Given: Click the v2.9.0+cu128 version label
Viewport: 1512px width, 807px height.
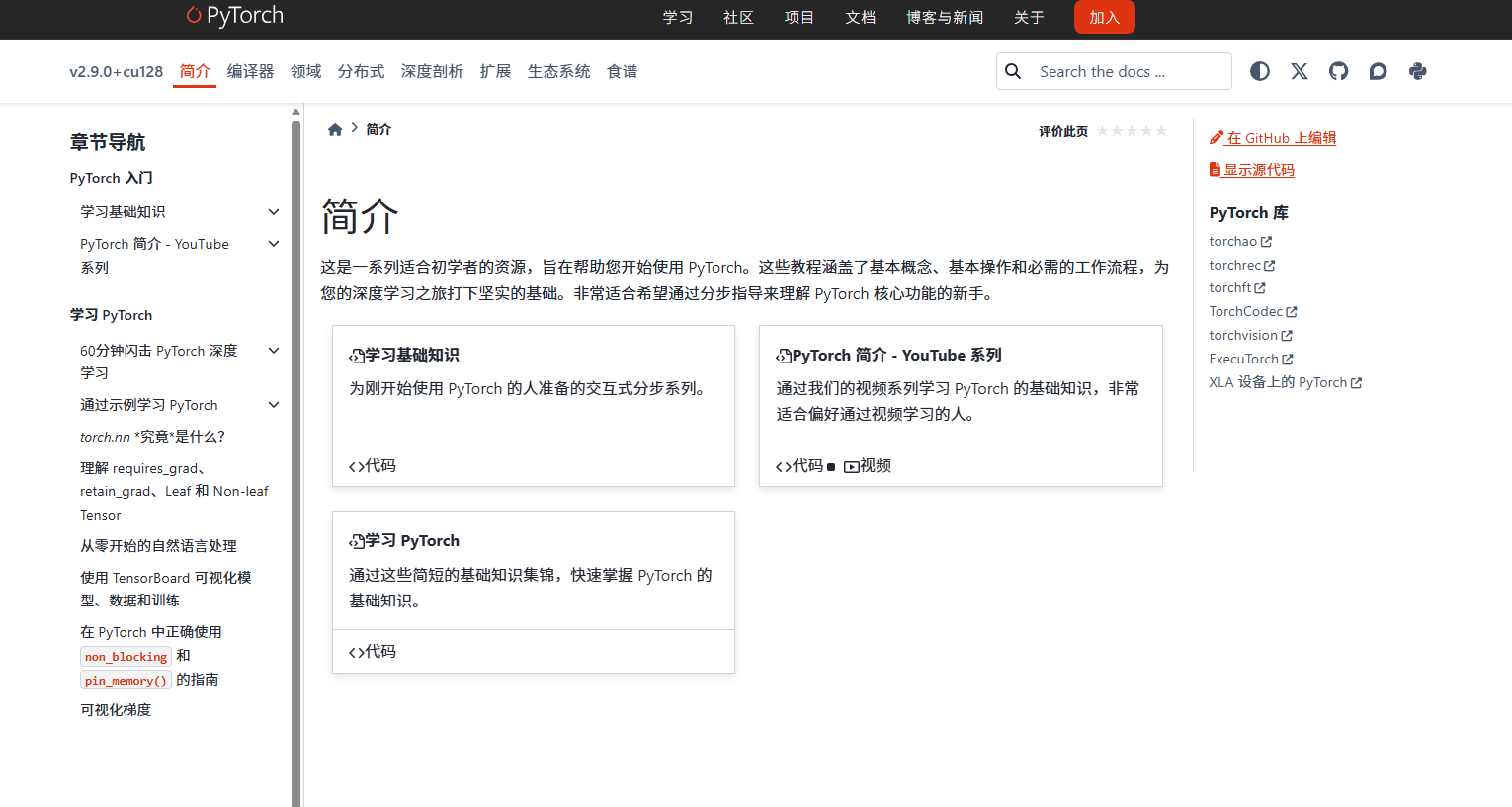Looking at the screenshot, I should 116,72.
